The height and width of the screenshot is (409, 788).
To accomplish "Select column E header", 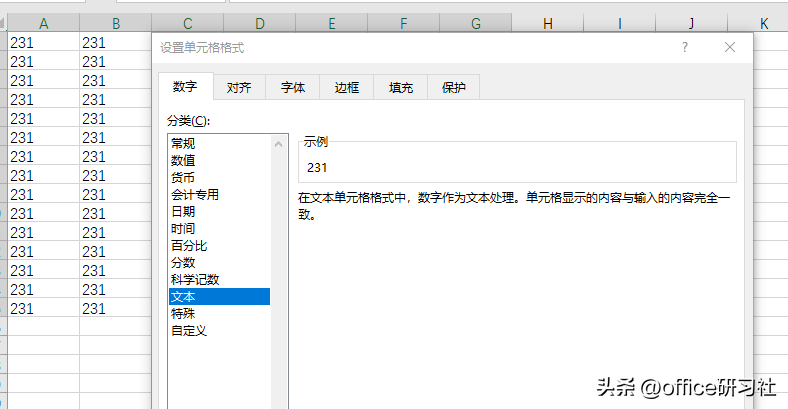I will tap(332, 23).
